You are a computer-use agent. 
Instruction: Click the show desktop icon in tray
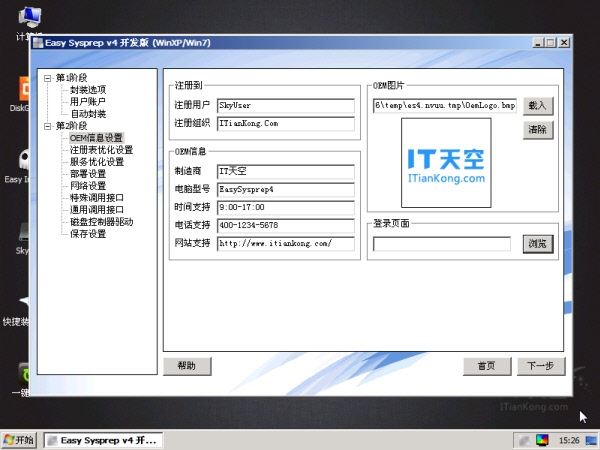click(591, 440)
